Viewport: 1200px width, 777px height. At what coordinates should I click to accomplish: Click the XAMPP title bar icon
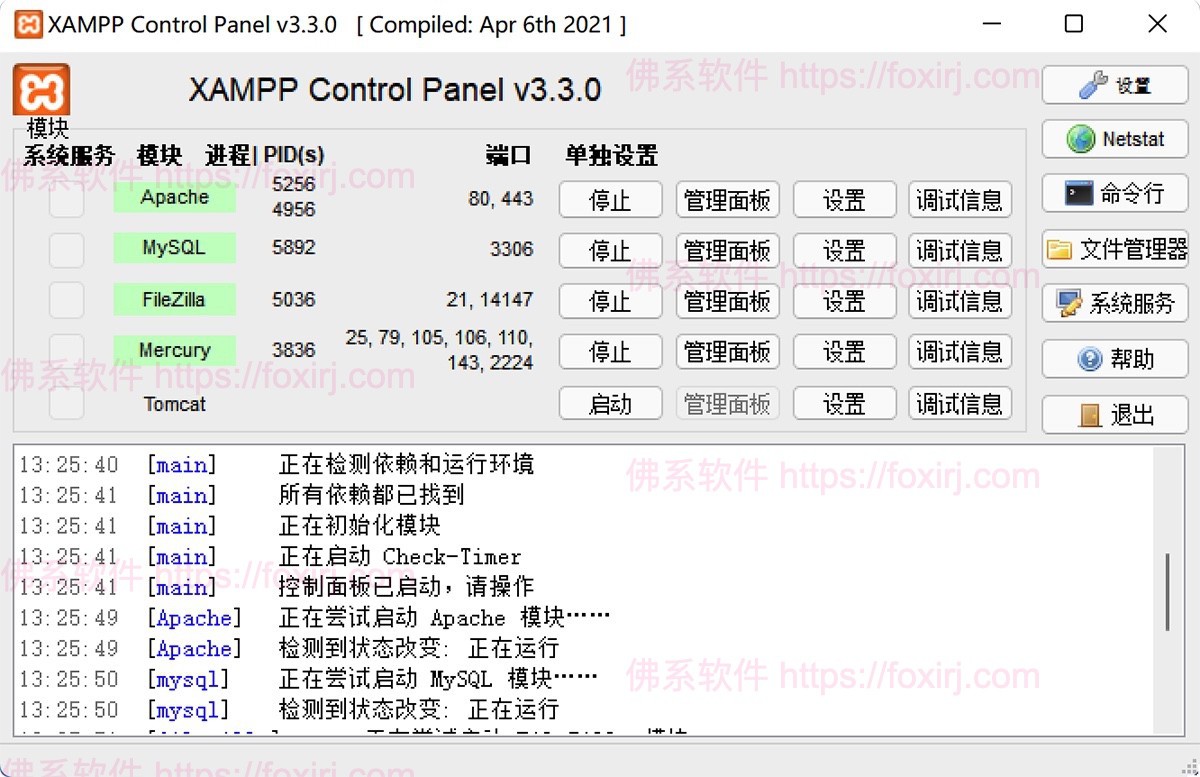[28, 25]
